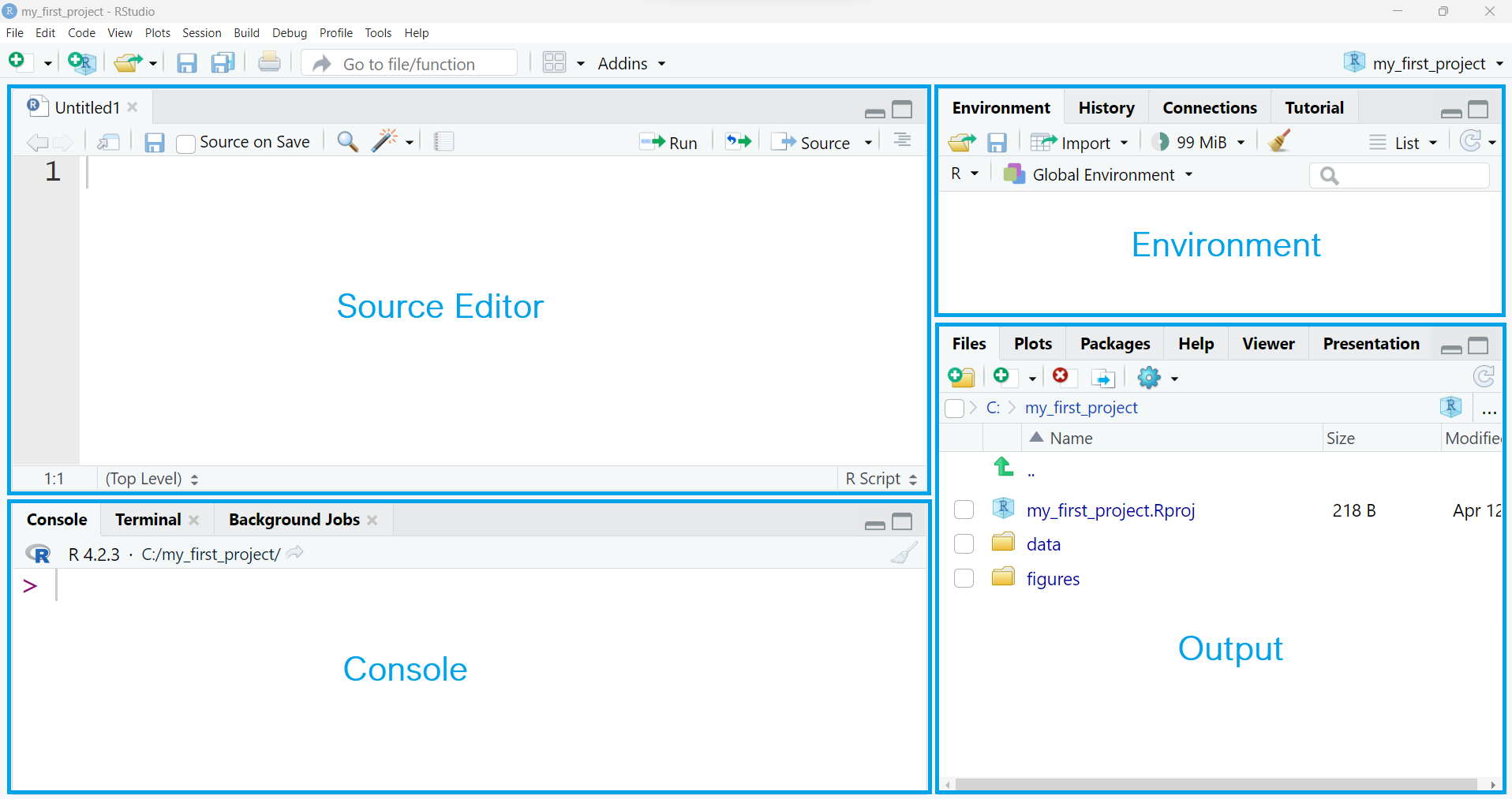Run the current line with Run button
This screenshot has height=799, width=1512.
668,143
